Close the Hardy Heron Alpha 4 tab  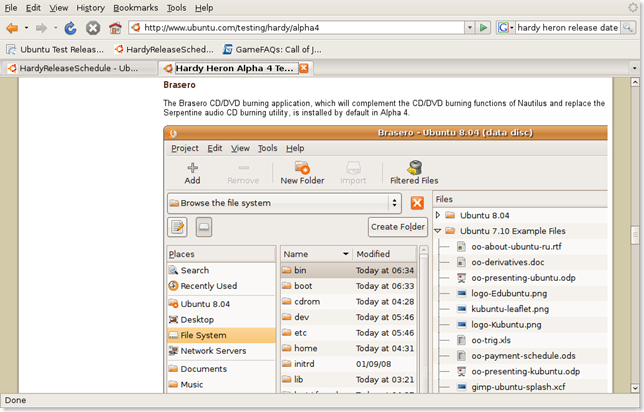pos(304,68)
